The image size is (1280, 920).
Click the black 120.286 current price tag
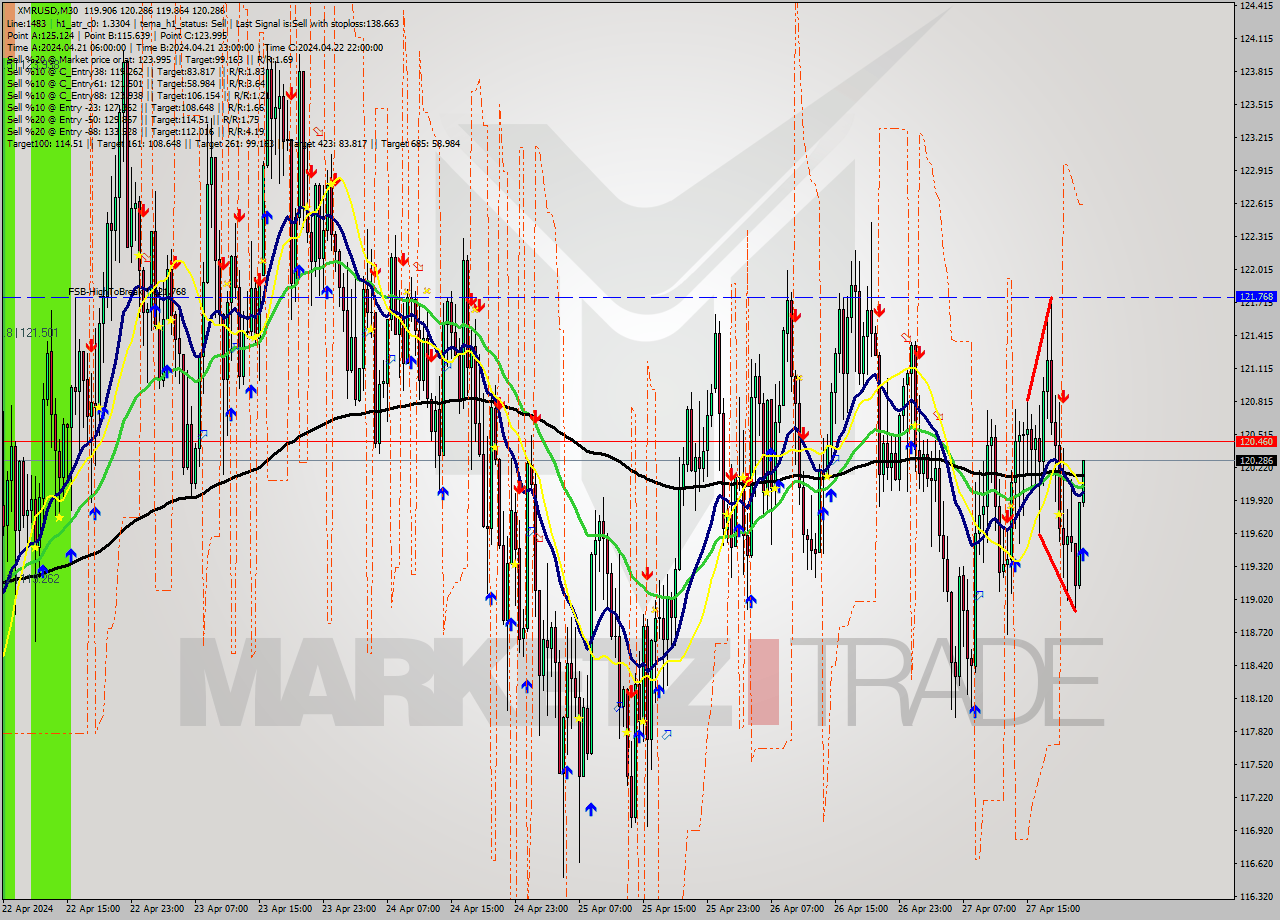(x=1257, y=461)
